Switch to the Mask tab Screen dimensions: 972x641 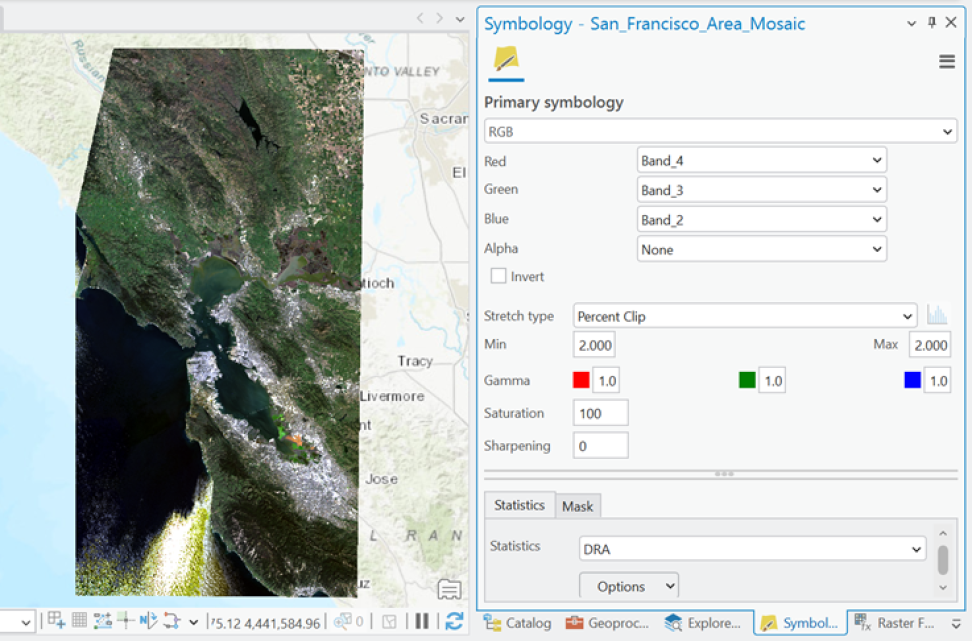point(578,506)
